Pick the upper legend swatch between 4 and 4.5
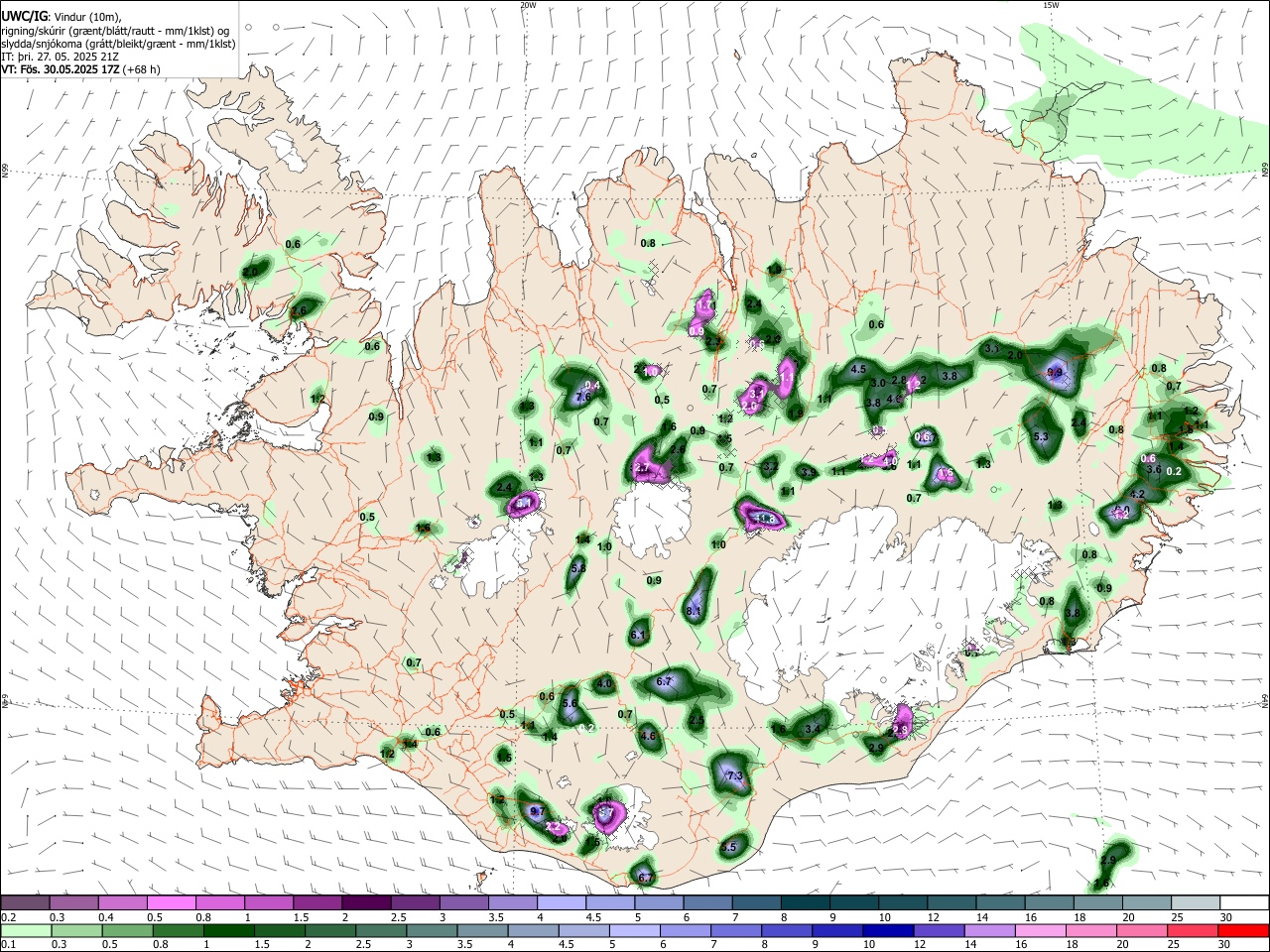Image resolution: width=1270 pixels, height=952 pixels. pos(561,902)
